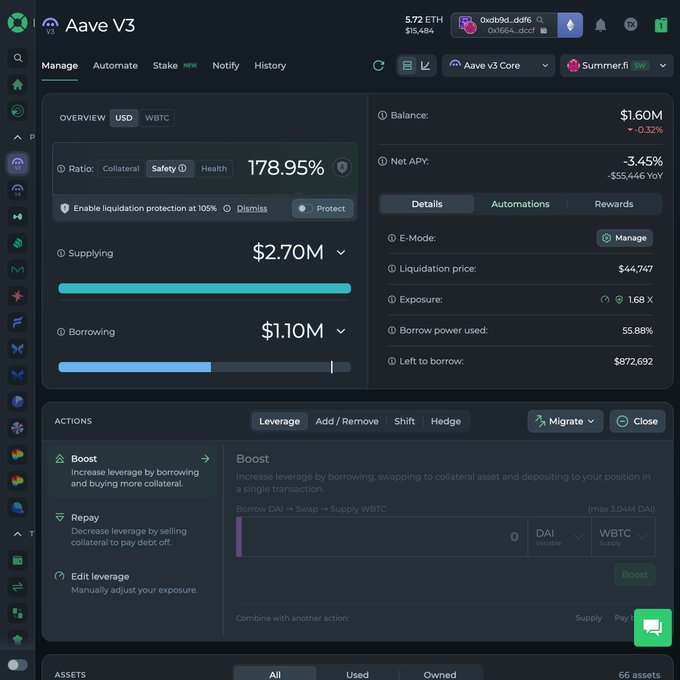Viewport: 680px width, 680px height.
Task: Open the search icon in sidebar
Action: tap(18, 58)
